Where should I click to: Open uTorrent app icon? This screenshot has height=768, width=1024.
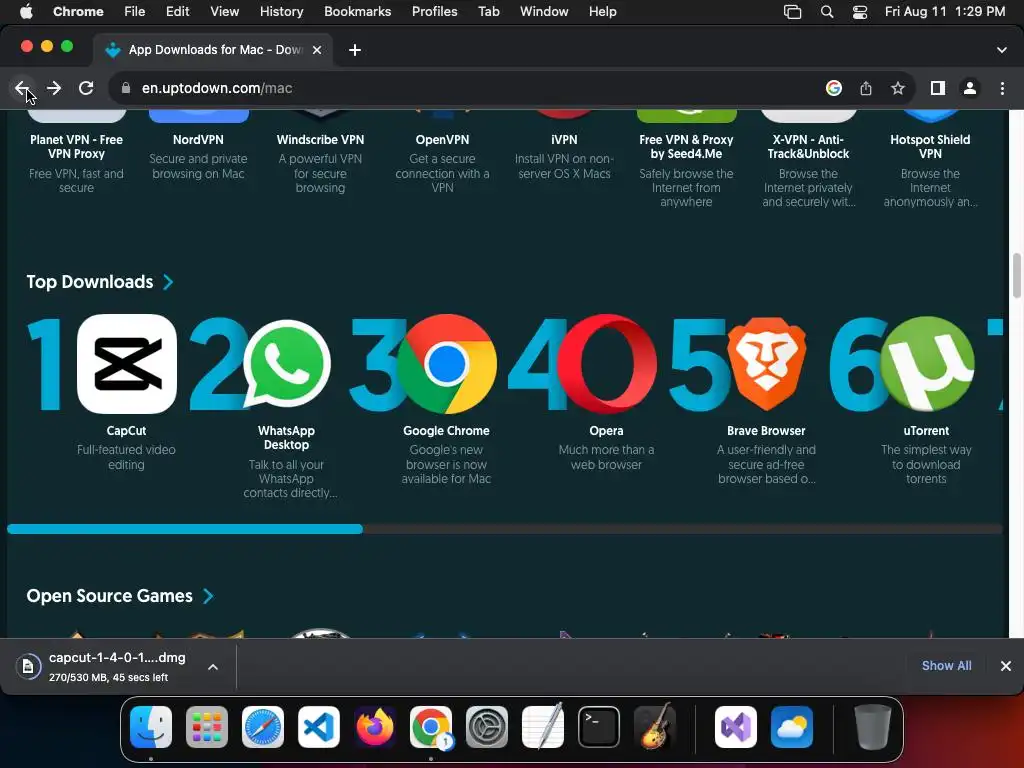click(x=927, y=364)
